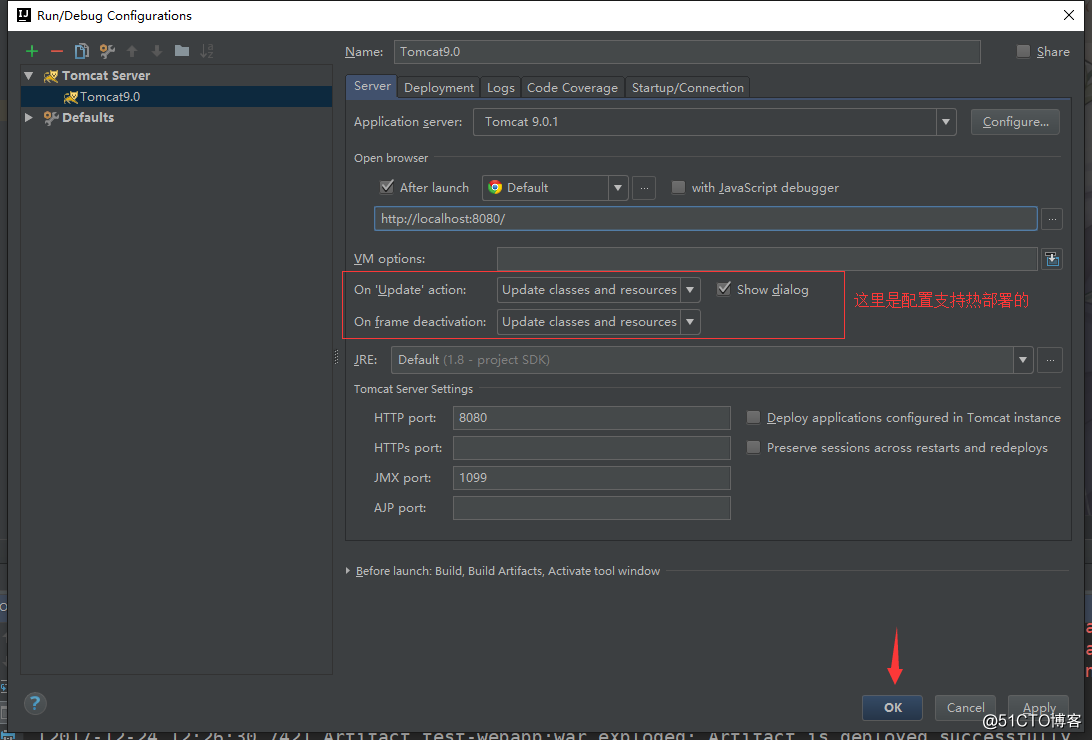Click URL field ellipsis button
The width and height of the screenshot is (1092, 740).
click(x=1052, y=219)
